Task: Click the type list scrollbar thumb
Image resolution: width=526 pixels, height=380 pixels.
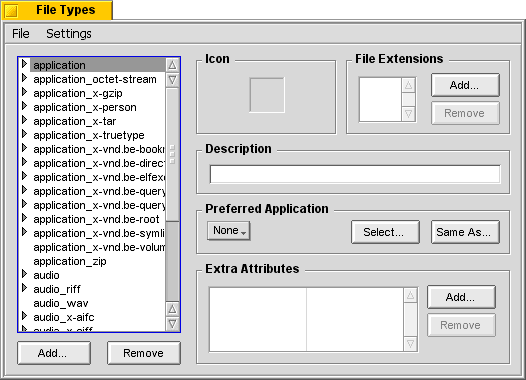Action: point(172,154)
